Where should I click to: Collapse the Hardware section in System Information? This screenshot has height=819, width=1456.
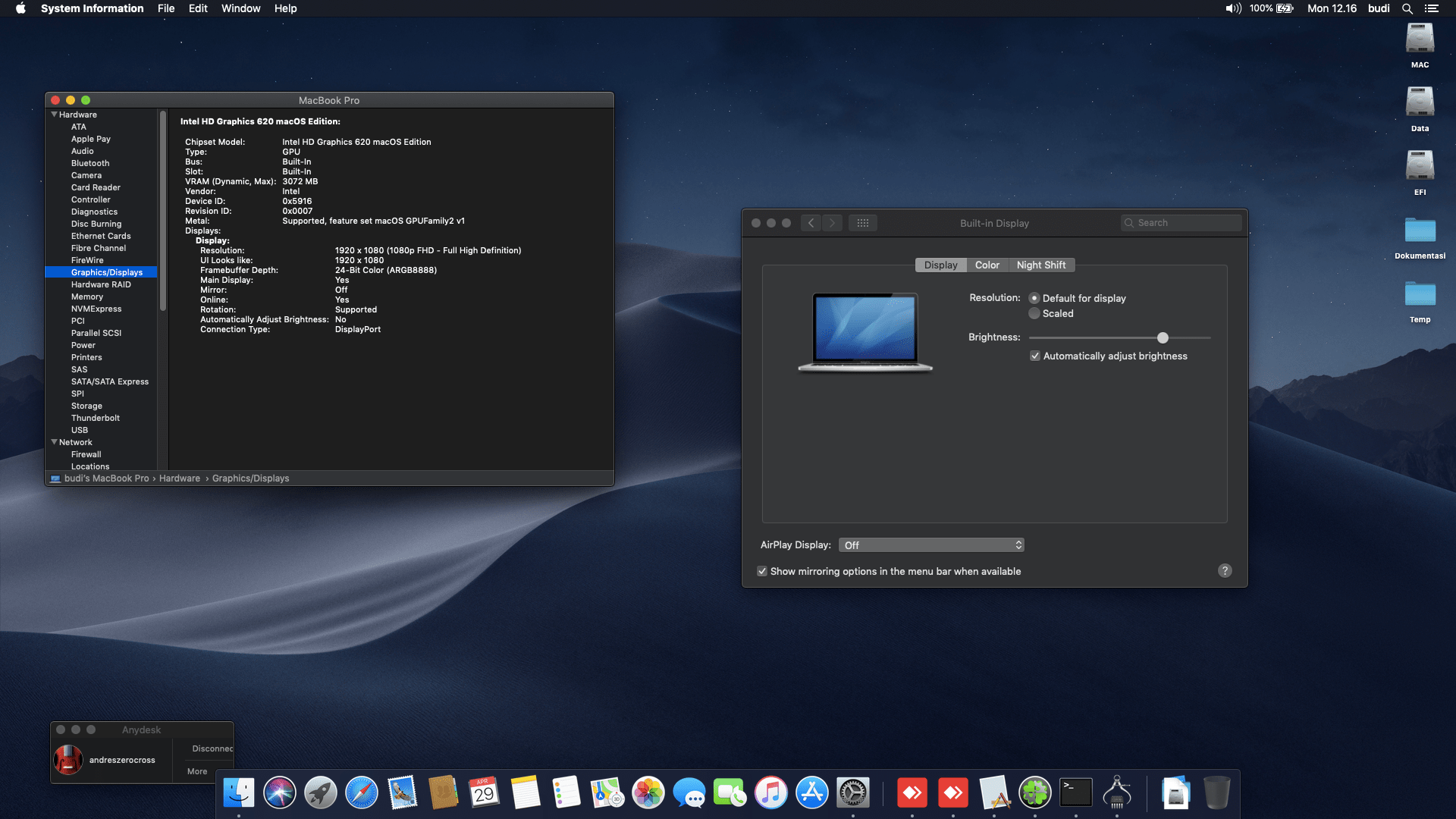point(54,115)
